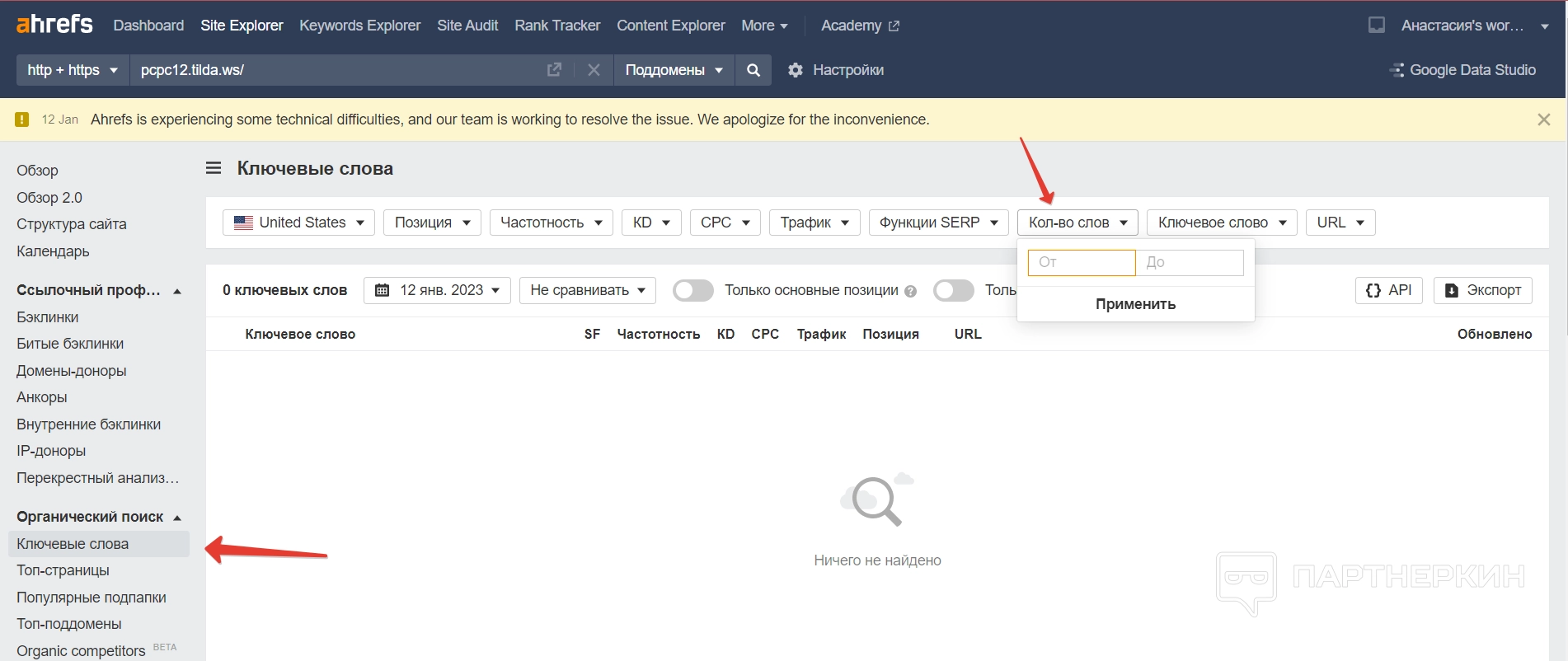
Task: Collapse the Органический поиск section
Action: (99, 517)
